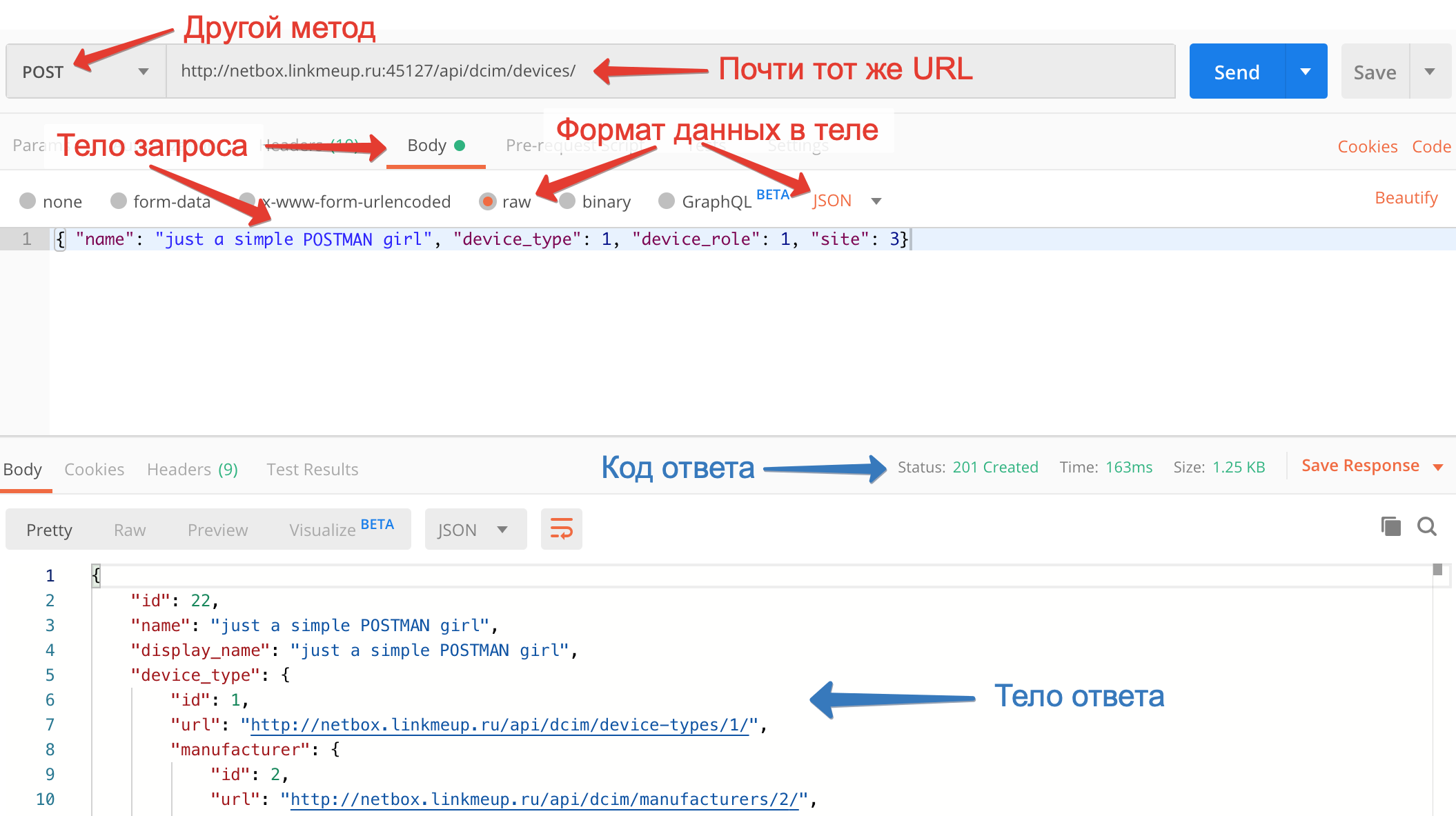Open search within the response body
This screenshot has height=816, width=1456.
[1426, 526]
